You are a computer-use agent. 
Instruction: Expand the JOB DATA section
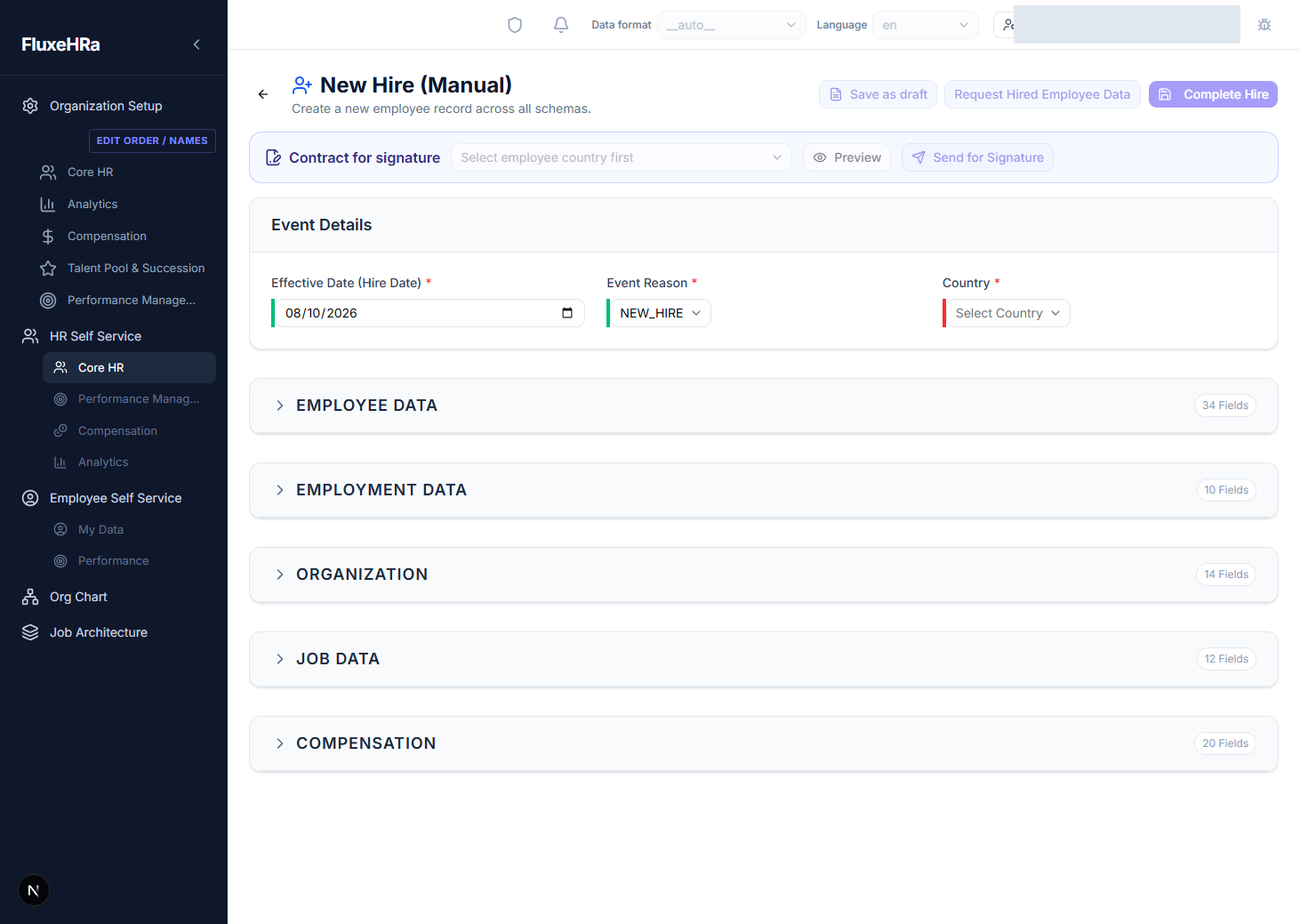click(x=763, y=659)
